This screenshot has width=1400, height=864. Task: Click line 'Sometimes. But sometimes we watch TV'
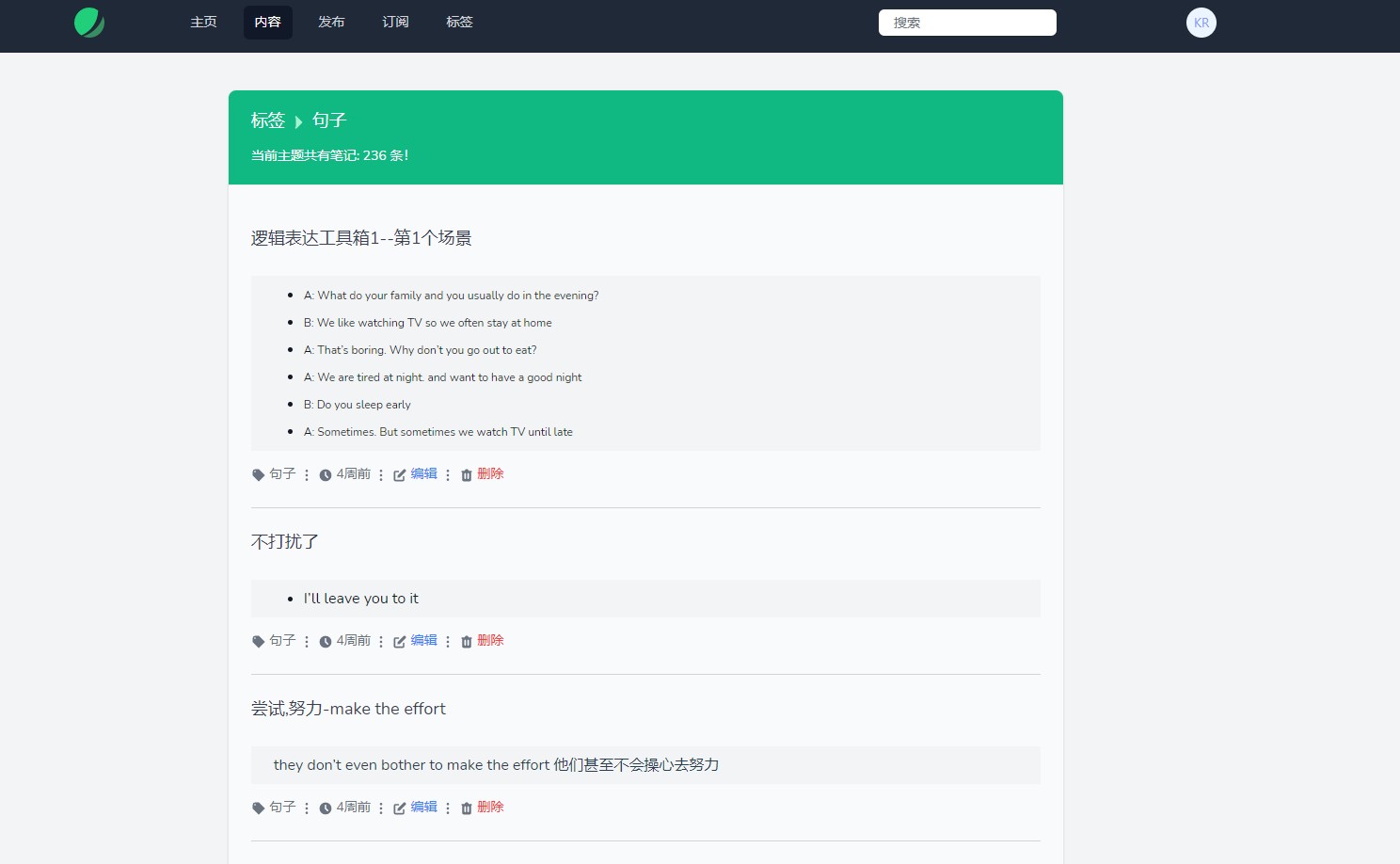click(437, 432)
